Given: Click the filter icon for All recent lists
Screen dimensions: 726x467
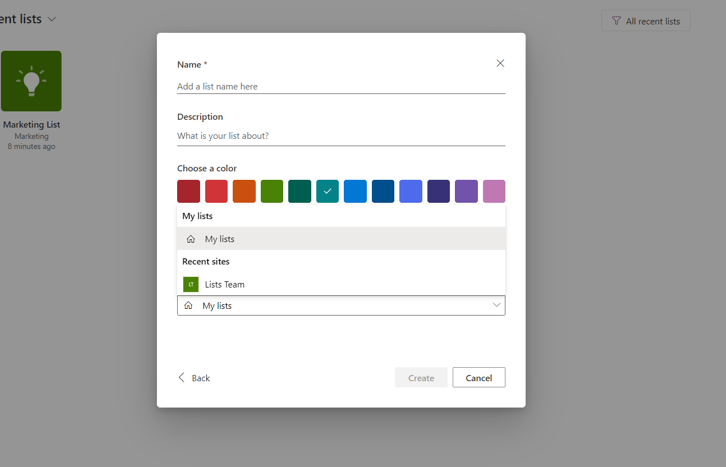Looking at the screenshot, I should 616,21.
